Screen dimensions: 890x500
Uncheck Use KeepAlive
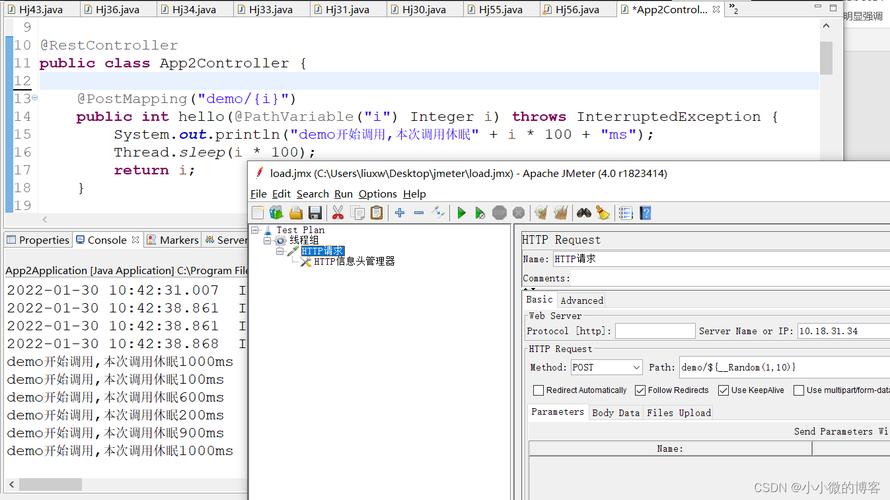coord(723,390)
